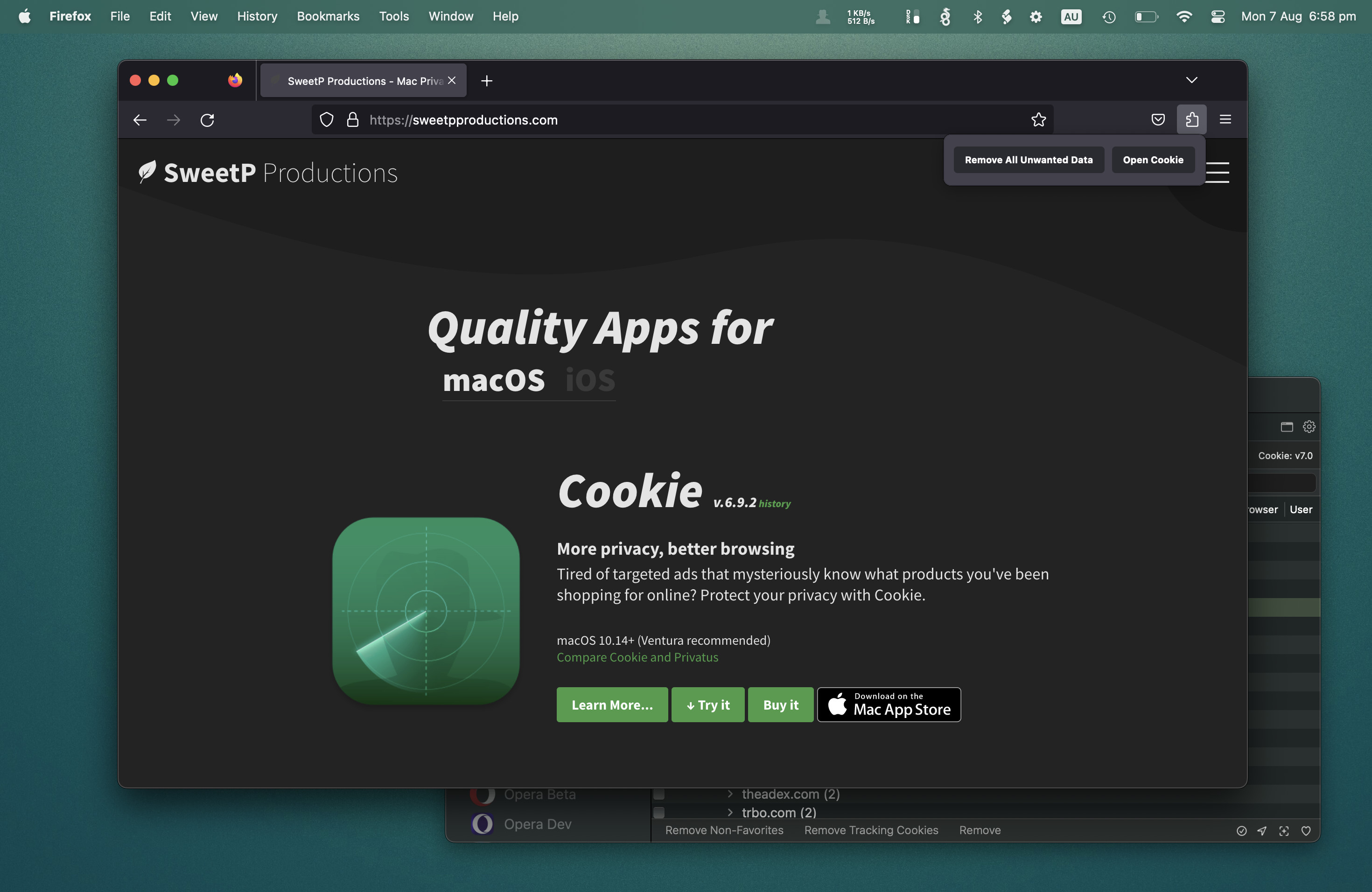Viewport: 1372px width, 892px height.
Task: Open Time Machine menu bar icon
Action: 1108,17
